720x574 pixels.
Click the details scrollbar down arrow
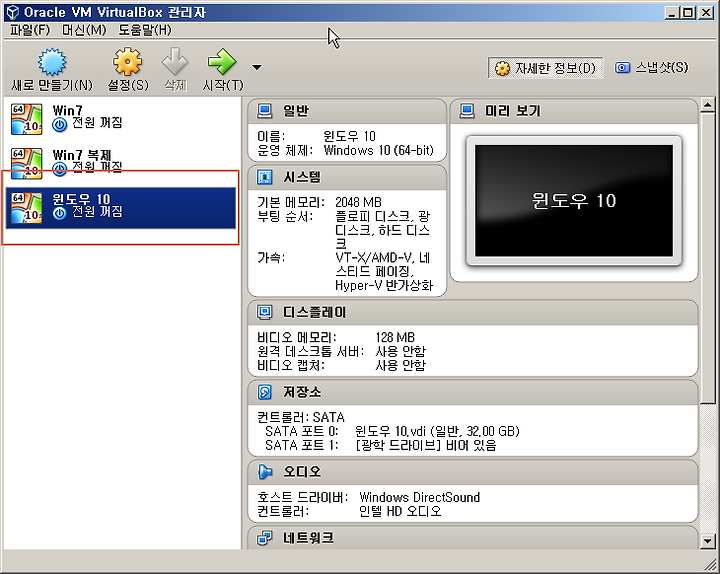tap(708, 542)
